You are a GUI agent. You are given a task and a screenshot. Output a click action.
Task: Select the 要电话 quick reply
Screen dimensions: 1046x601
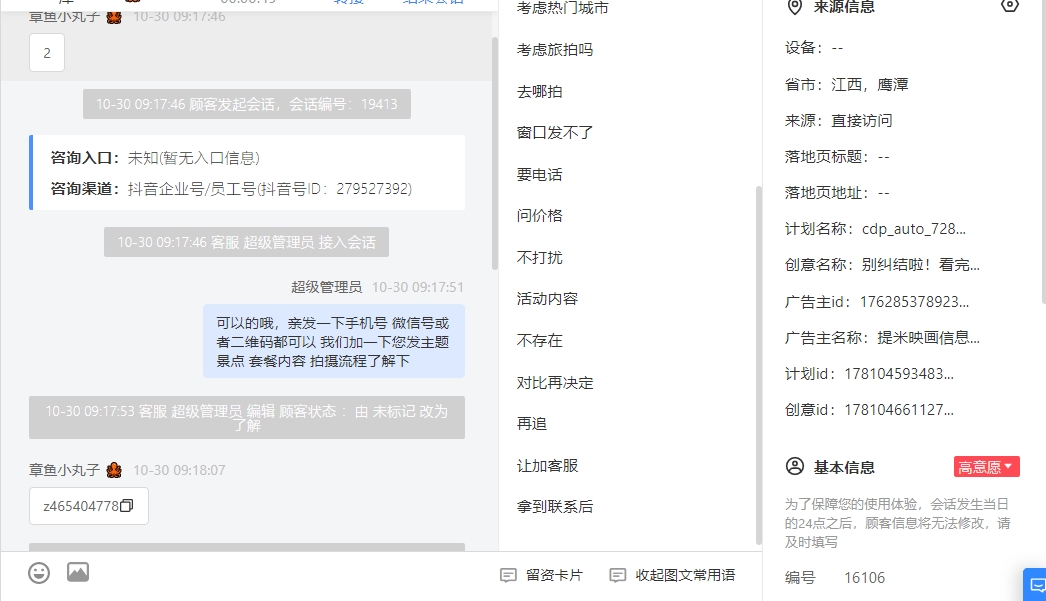click(540, 175)
